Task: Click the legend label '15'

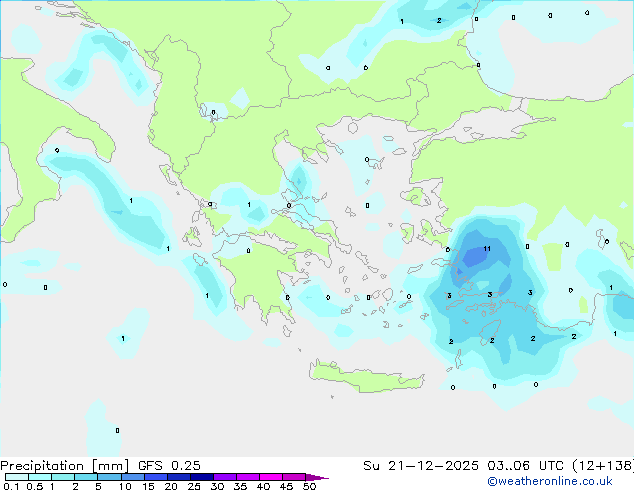Action: click(148, 486)
